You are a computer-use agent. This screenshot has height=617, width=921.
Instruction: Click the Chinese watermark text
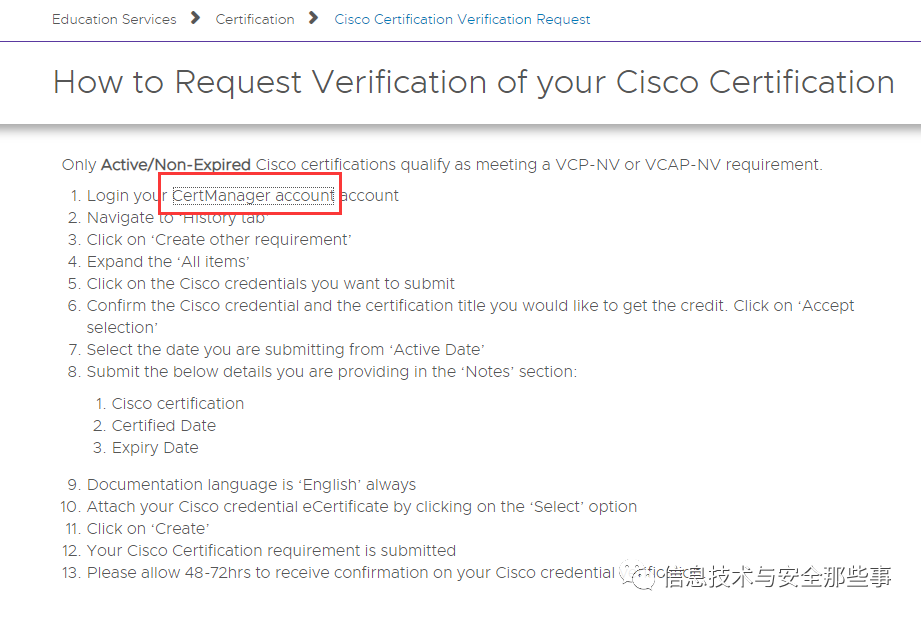[x=777, y=576]
